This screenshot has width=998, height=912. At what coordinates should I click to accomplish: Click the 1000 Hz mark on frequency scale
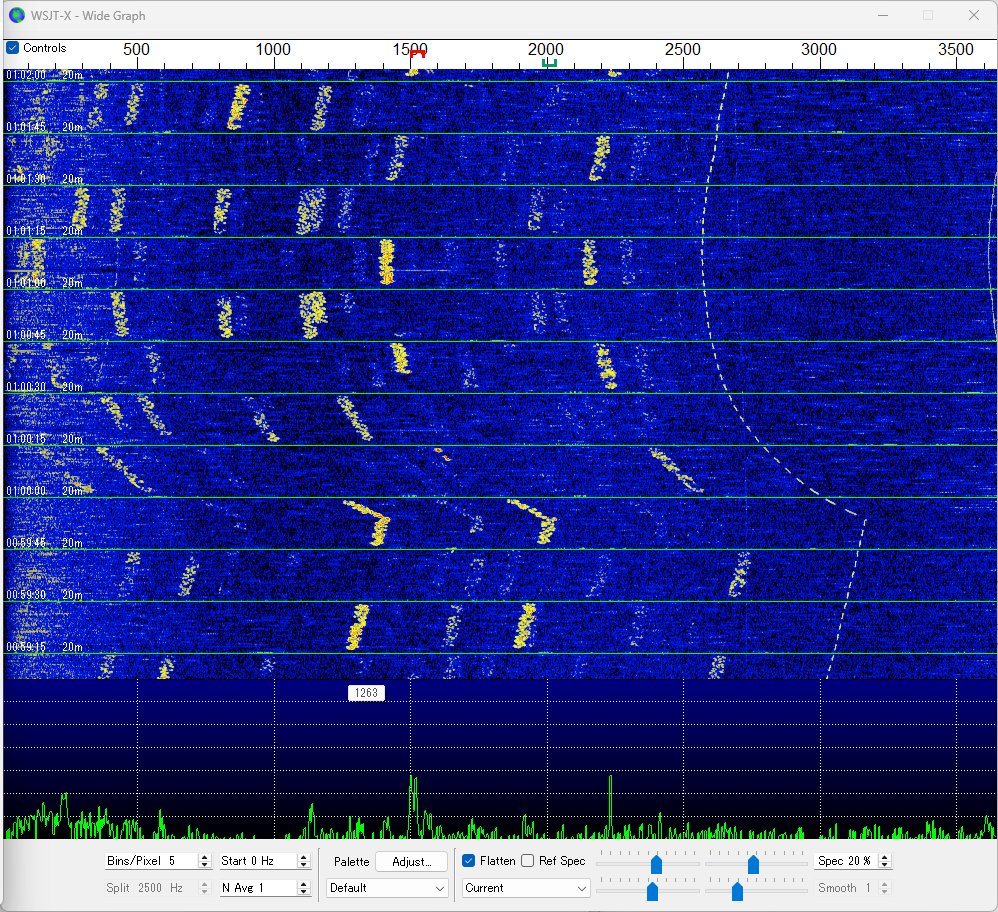coord(273,50)
